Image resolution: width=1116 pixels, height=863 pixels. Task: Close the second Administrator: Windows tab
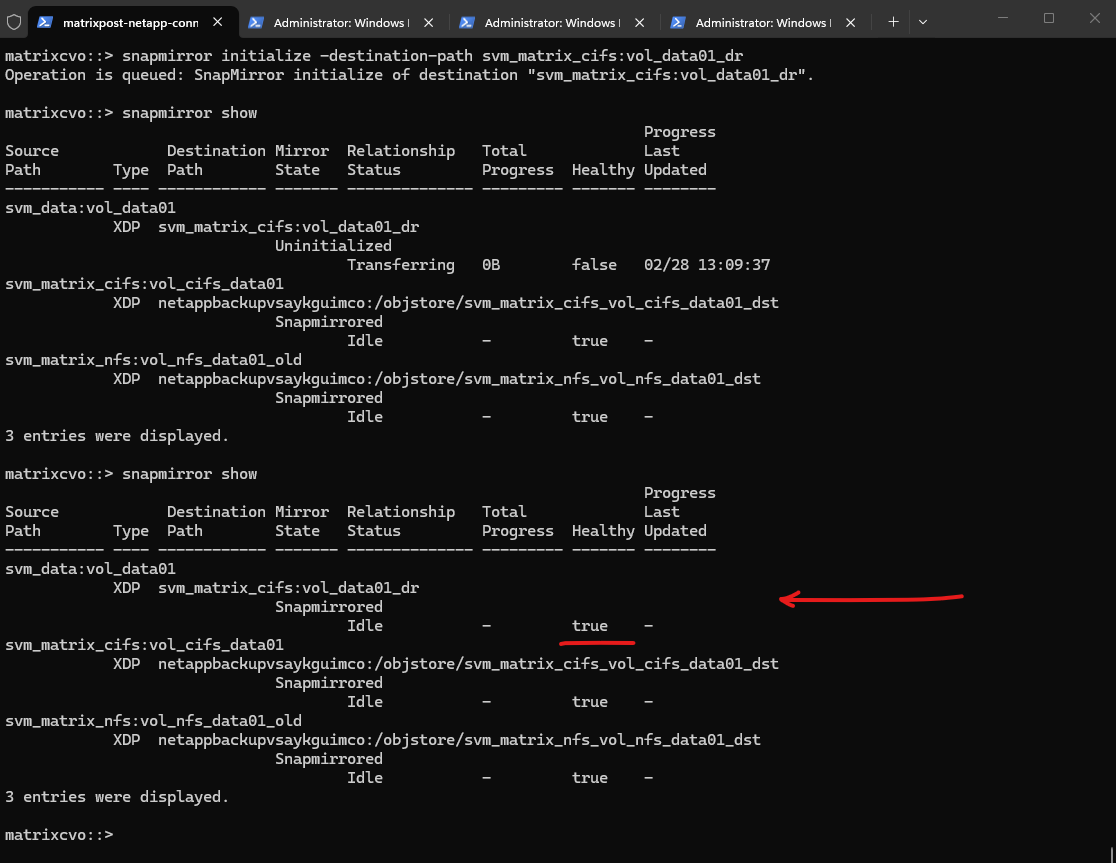[x=427, y=22]
